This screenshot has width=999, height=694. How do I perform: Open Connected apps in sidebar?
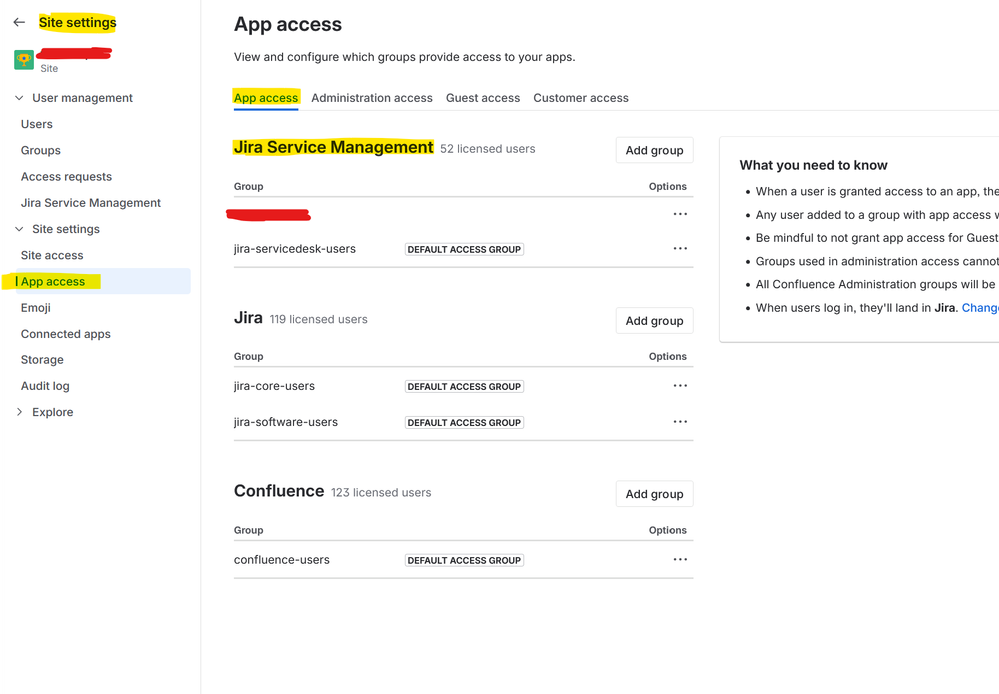point(66,334)
